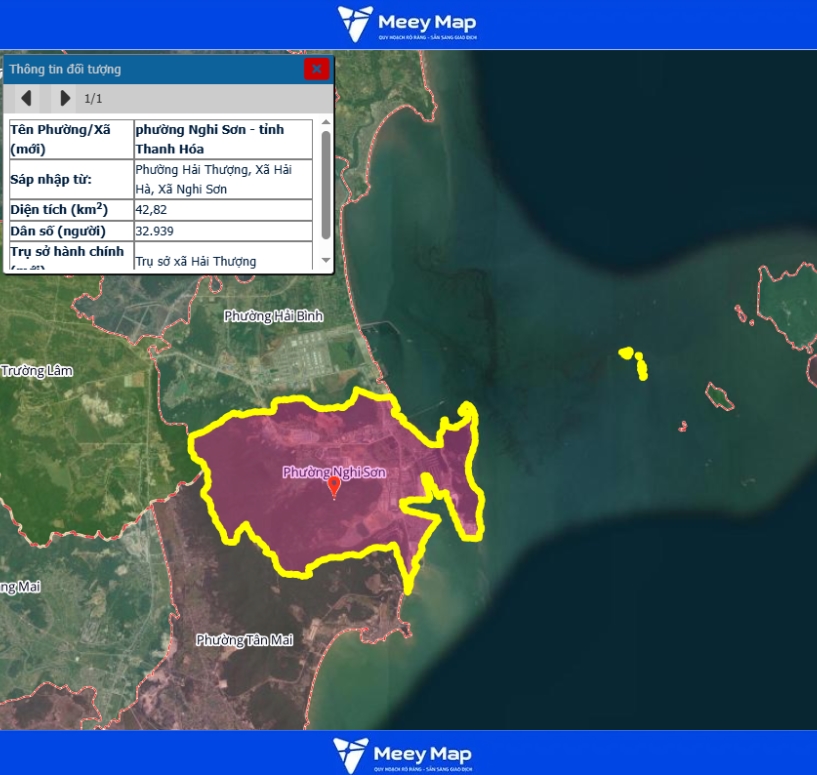Click the Trụ sở xã Hải Thượng cell
The height and width of the screenshot is (775, 817).
point(222,261)
